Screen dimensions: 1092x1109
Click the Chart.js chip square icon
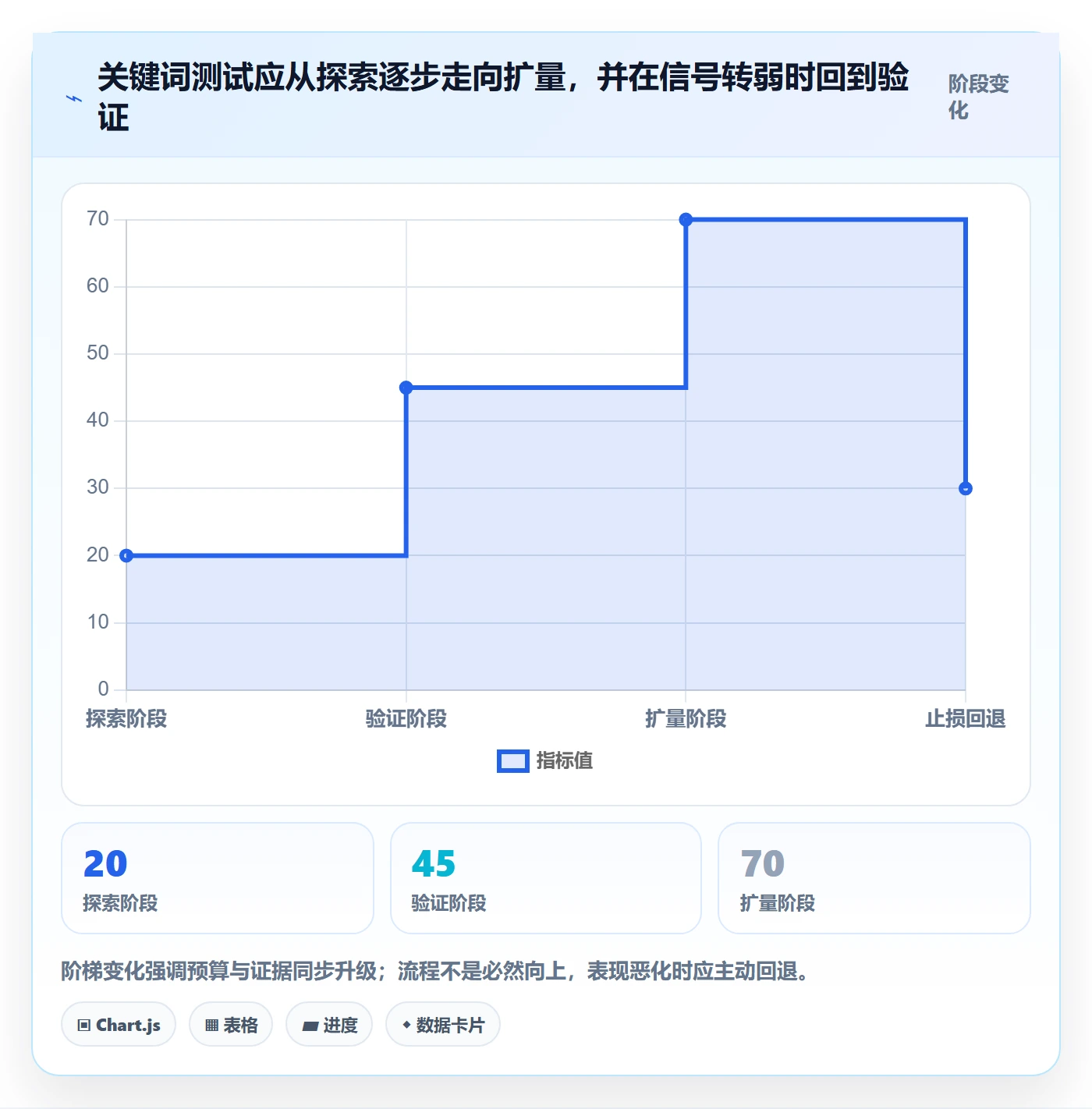point(84,1026)
